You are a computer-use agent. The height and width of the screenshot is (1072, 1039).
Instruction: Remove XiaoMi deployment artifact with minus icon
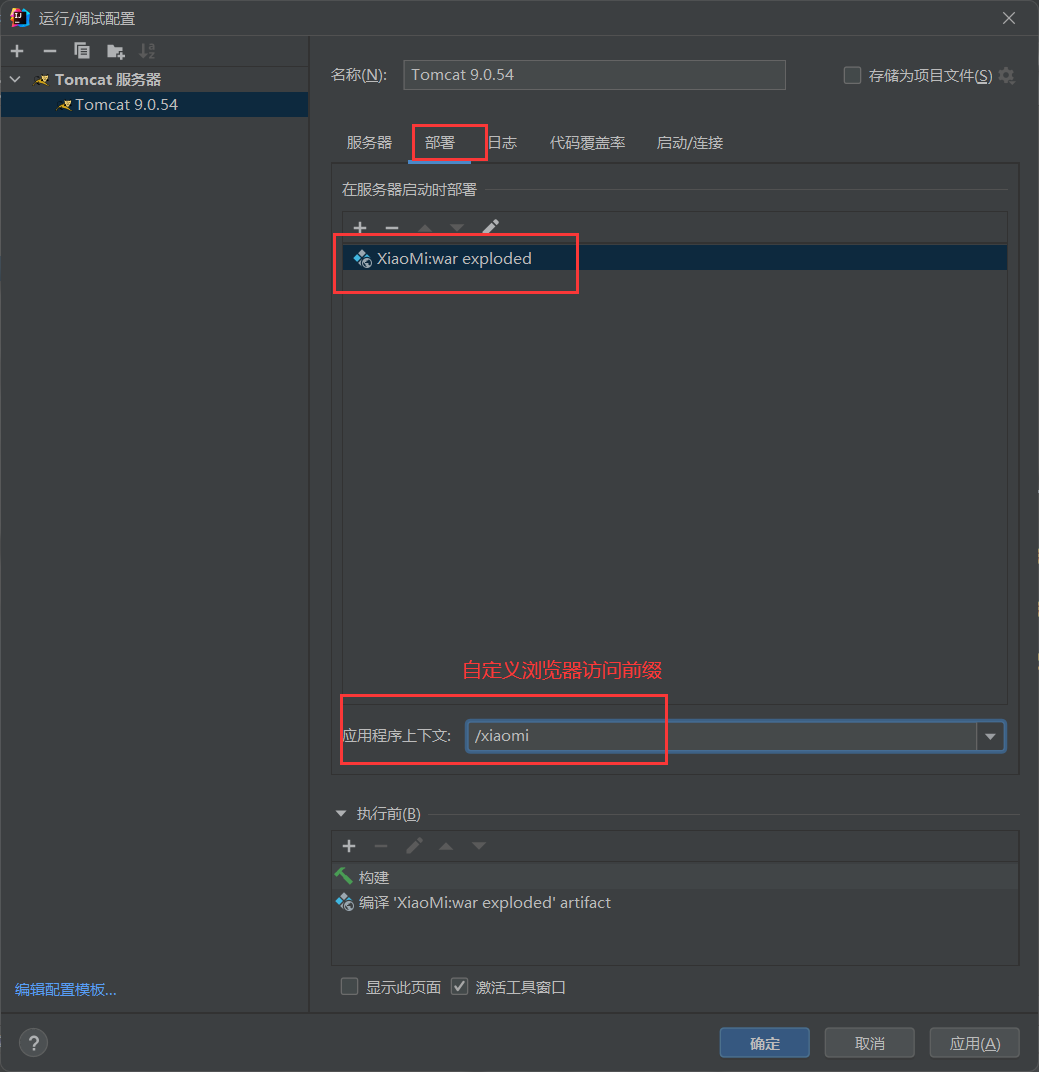392,228
